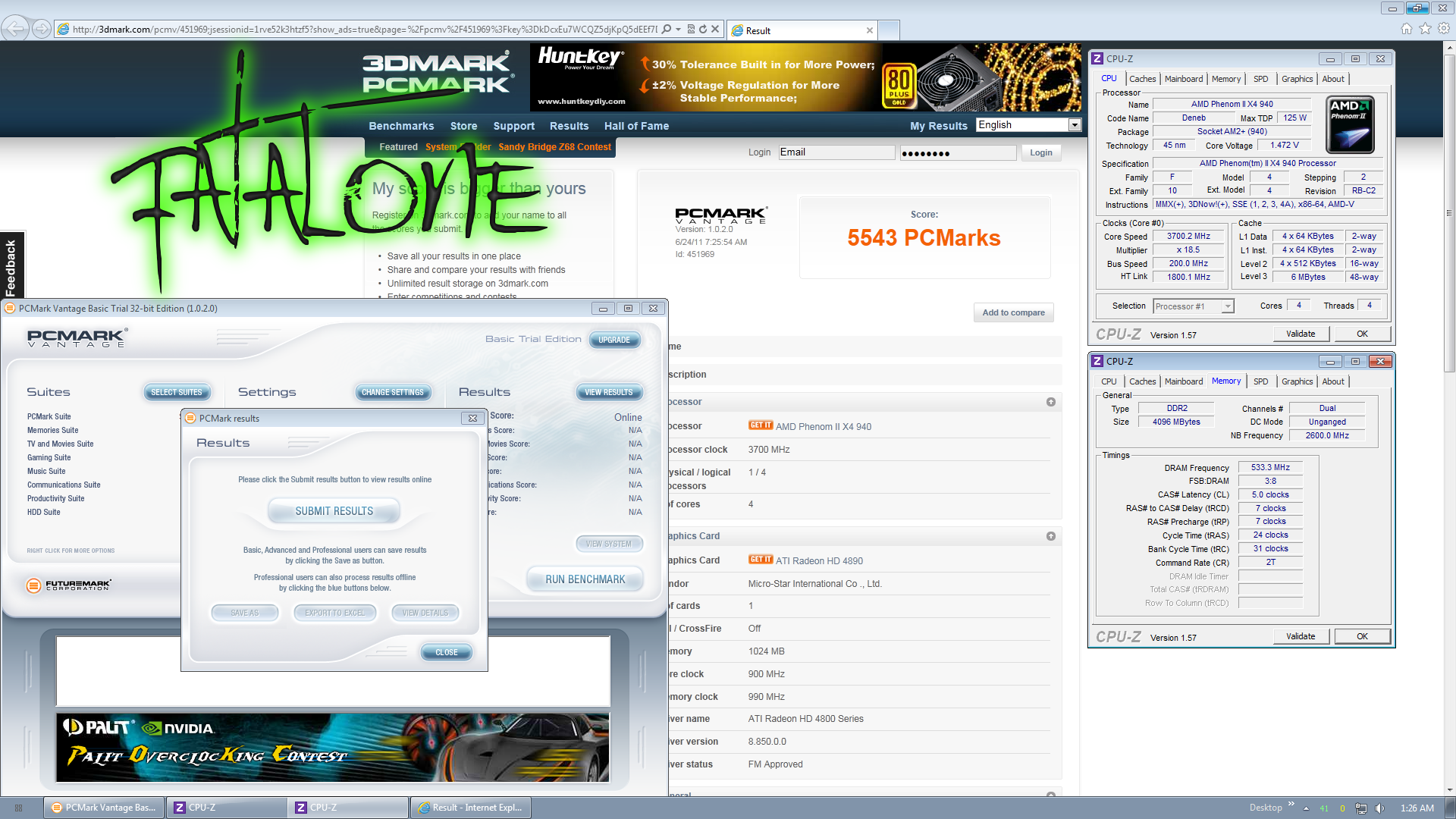The width and height of the screenshot is (1456, 819).
Task: Click the AMD Phenom II logo in CPU-Z
Action: point(1350,125)
